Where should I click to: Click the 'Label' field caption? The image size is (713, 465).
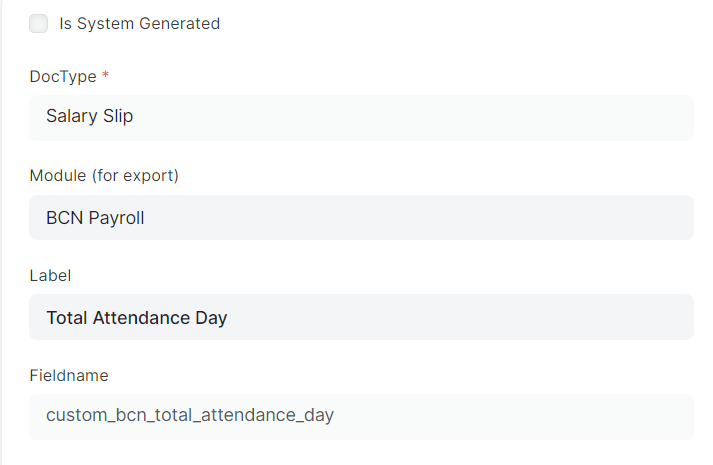coord(50,275)
